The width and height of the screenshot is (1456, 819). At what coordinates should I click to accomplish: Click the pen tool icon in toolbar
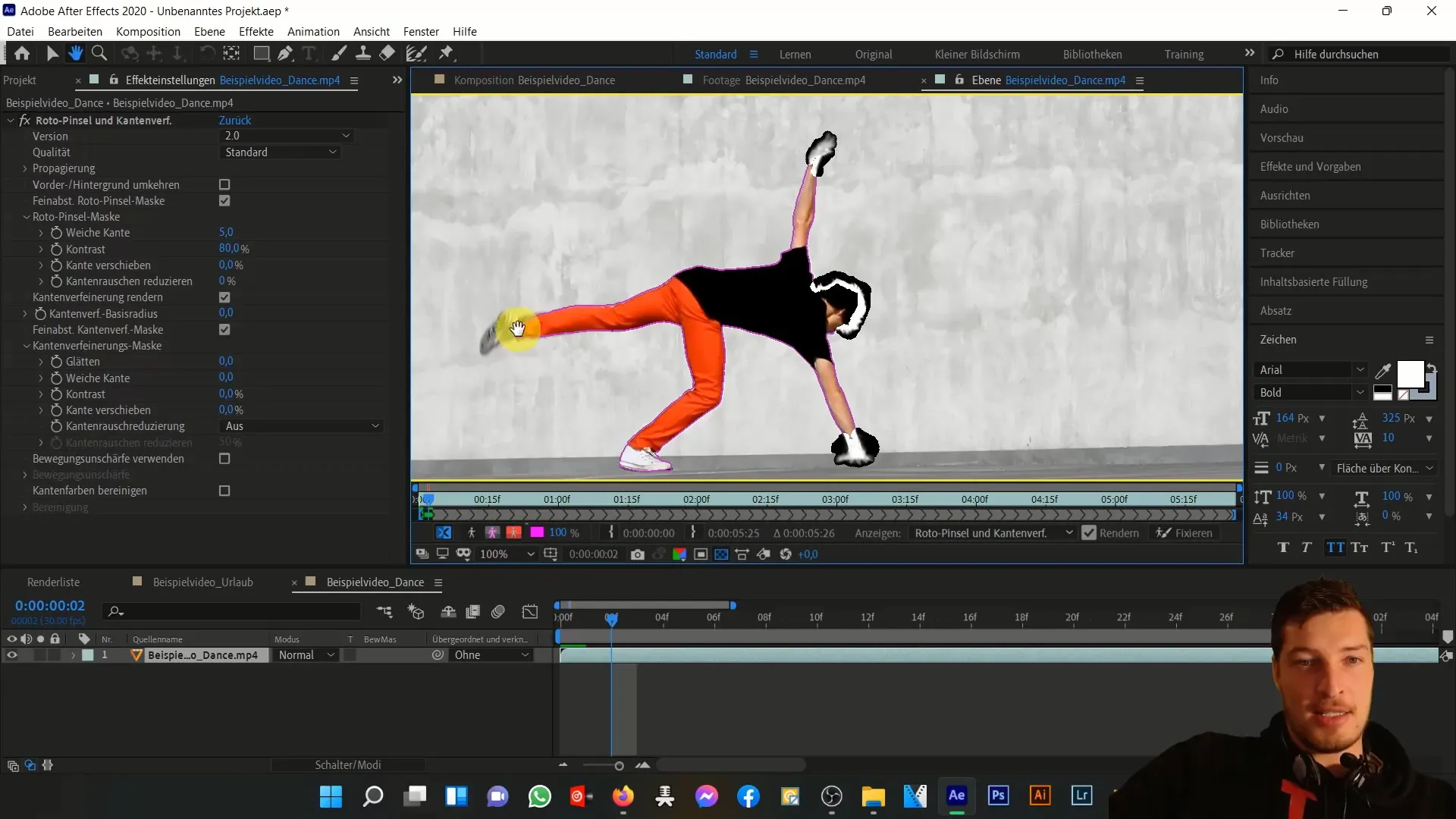pos(285,53)
